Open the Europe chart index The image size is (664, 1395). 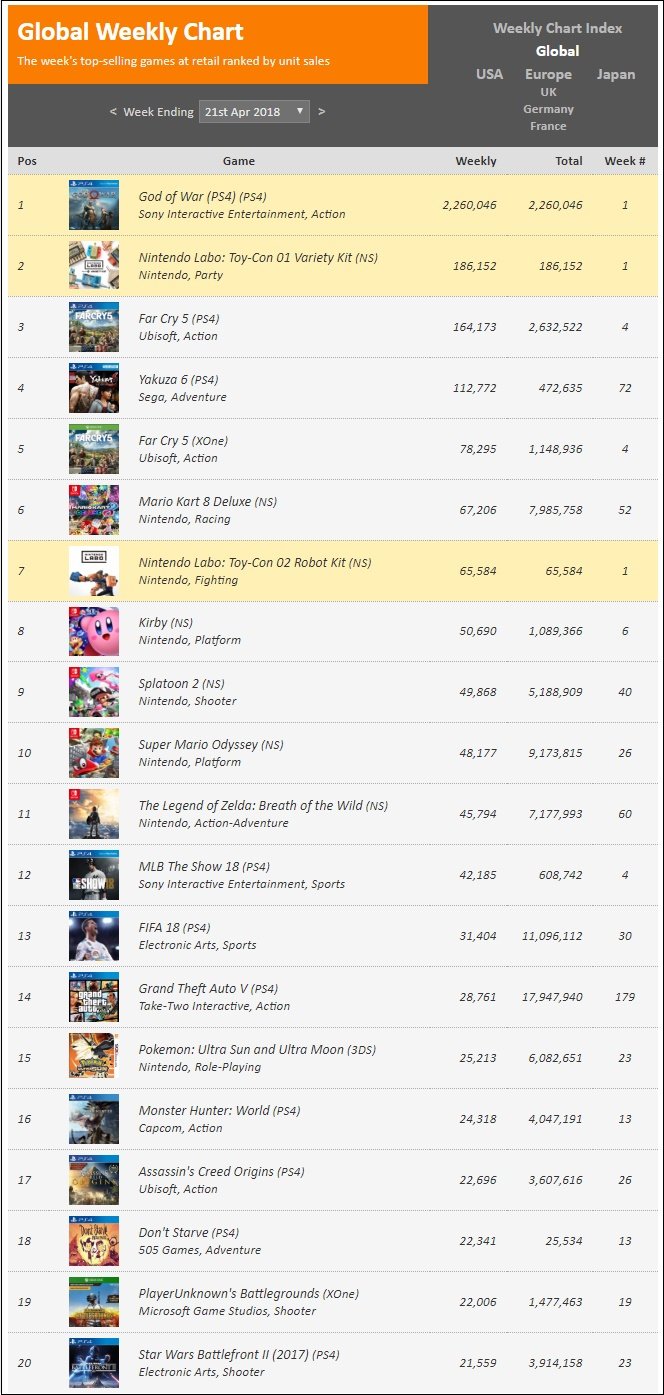click(x=548, y=74)
